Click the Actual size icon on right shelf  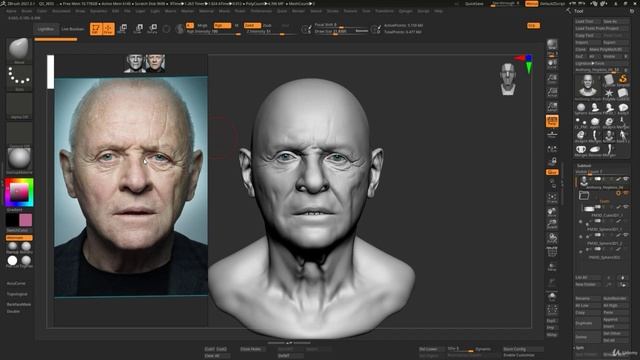click(x=552, y=93)
